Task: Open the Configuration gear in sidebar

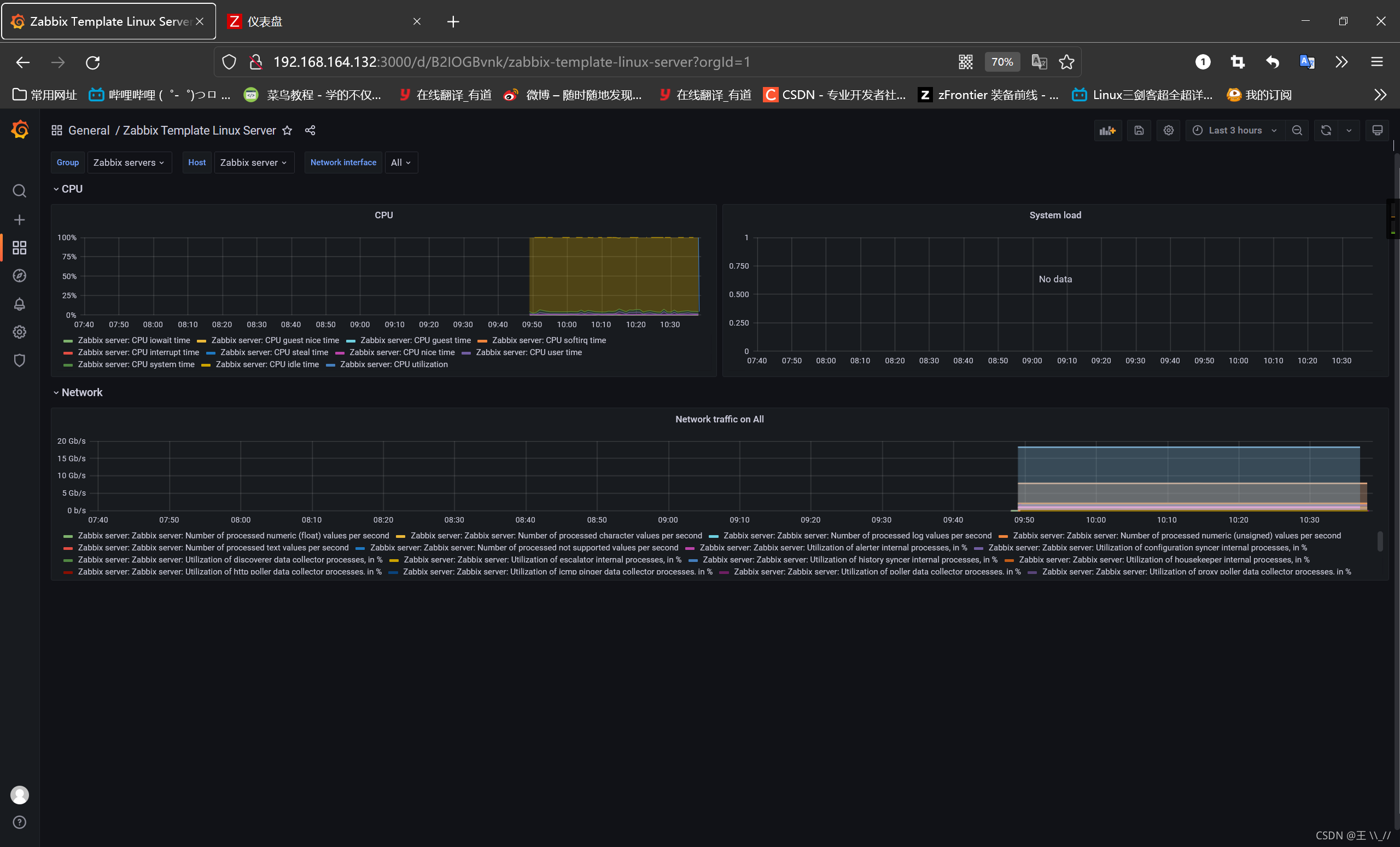Action: pyautogui.click(x=19, y=332)
